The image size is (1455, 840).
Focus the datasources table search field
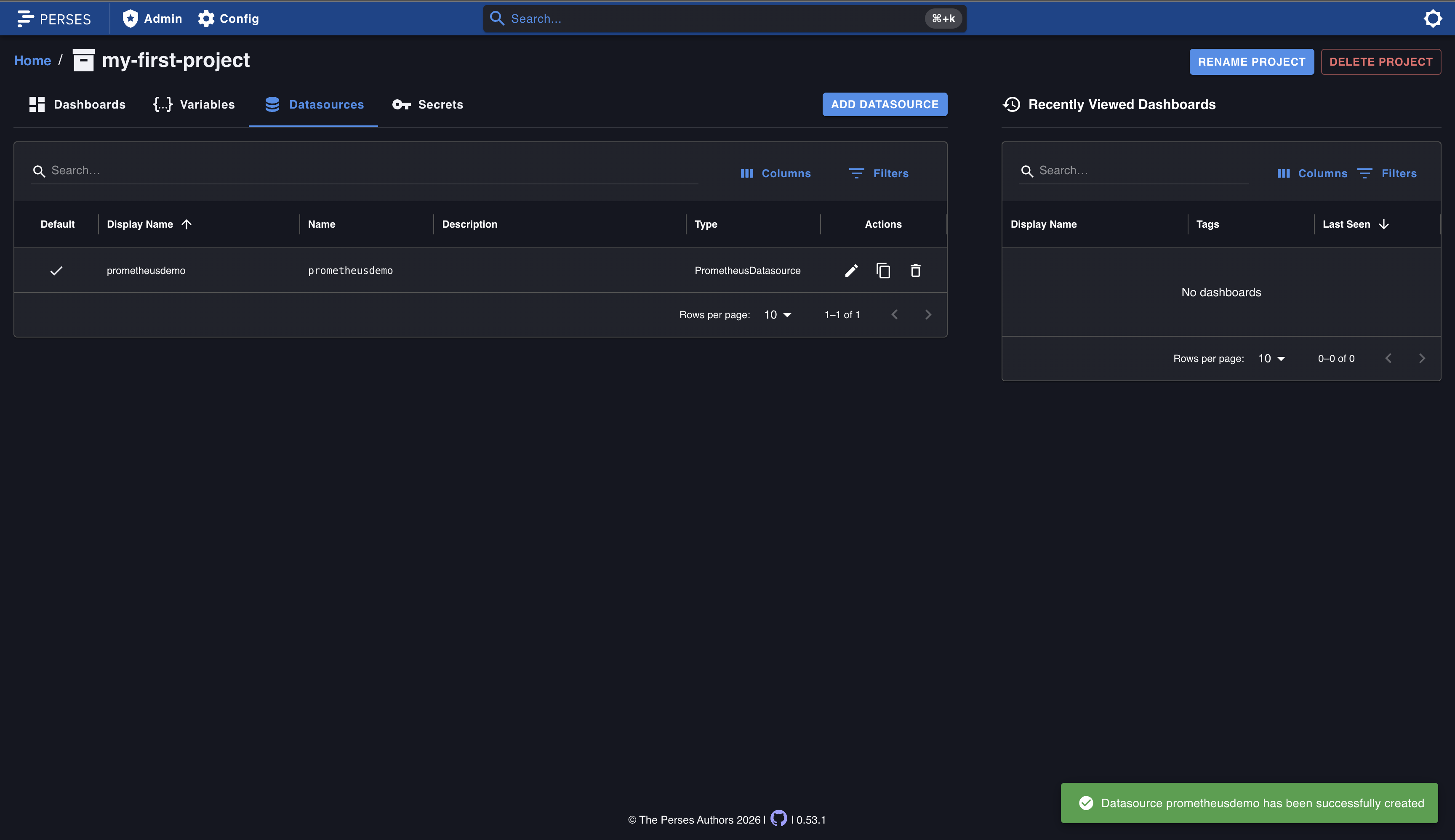[365, 171]
